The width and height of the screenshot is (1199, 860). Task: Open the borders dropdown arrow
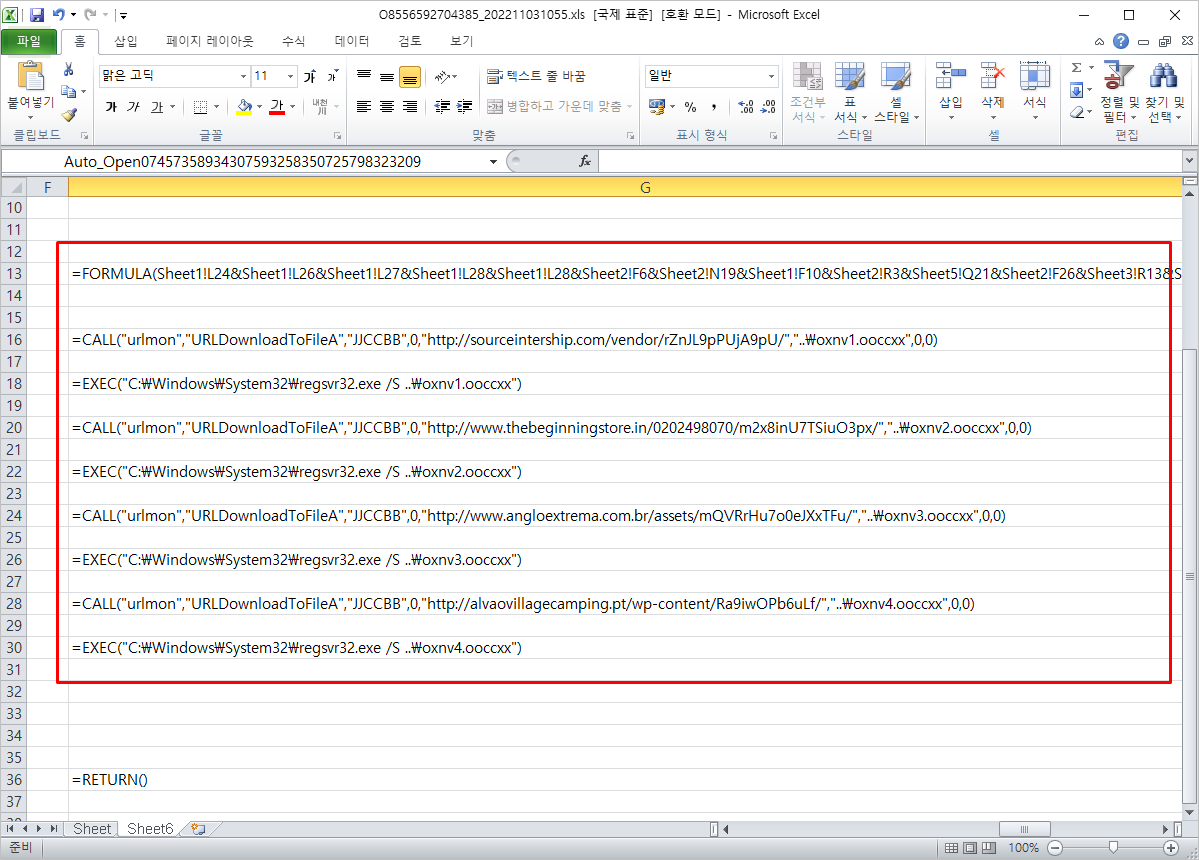pos(216,107)
